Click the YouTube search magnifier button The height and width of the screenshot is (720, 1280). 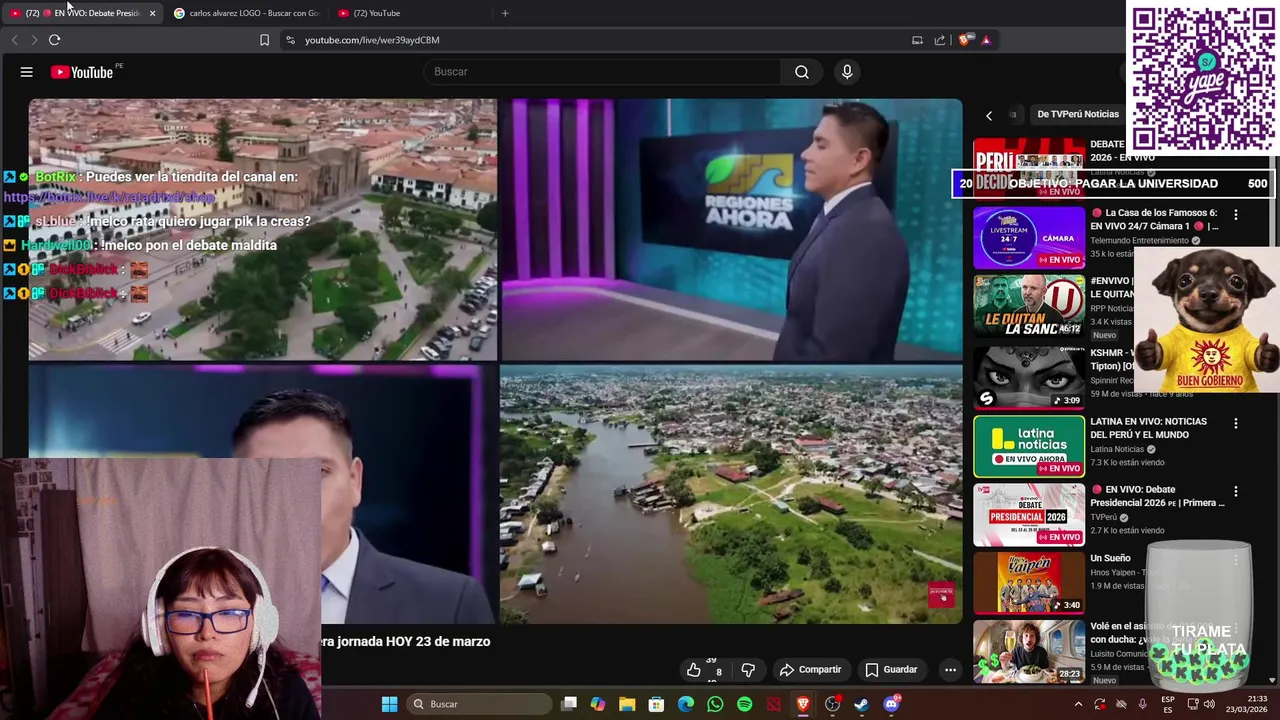802,72
